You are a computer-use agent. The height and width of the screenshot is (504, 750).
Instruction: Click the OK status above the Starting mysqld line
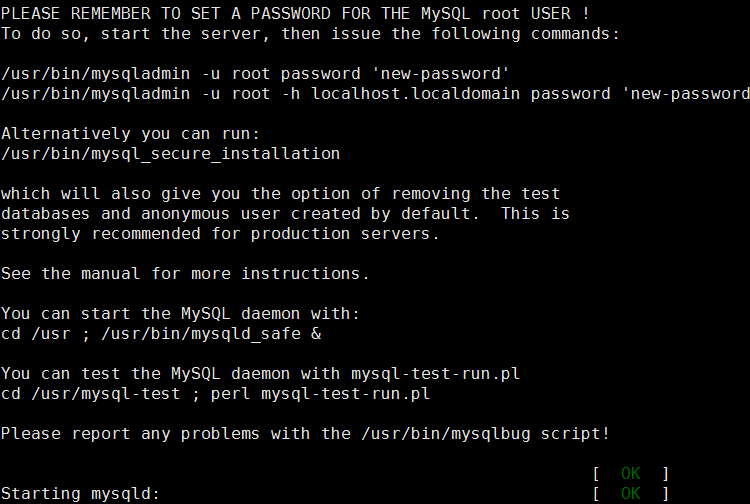click(630, 473)
